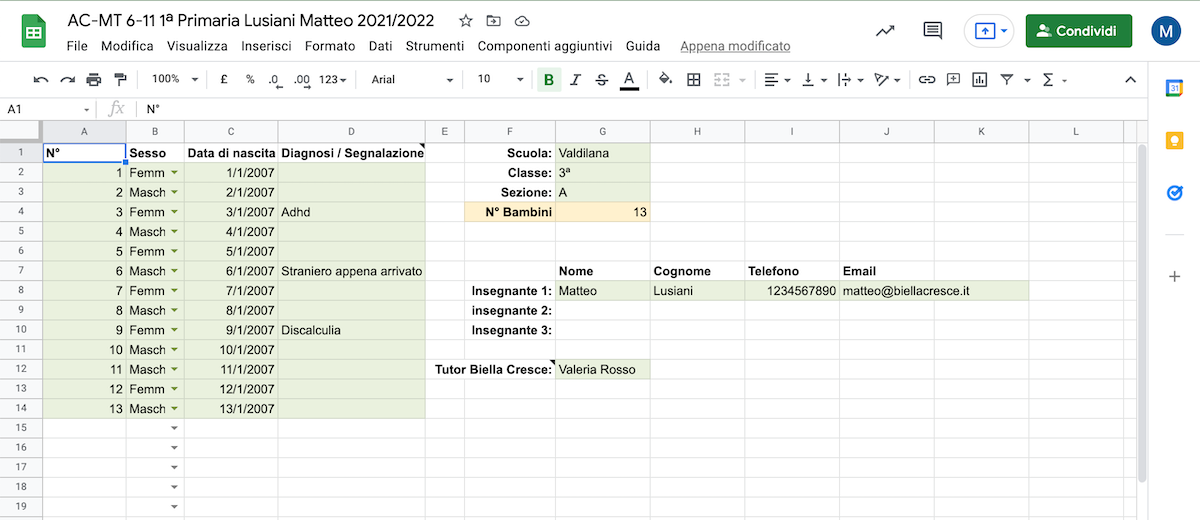Move document using folder icon
This screenshot has height=520, width=1200.
tap(494, 21)
